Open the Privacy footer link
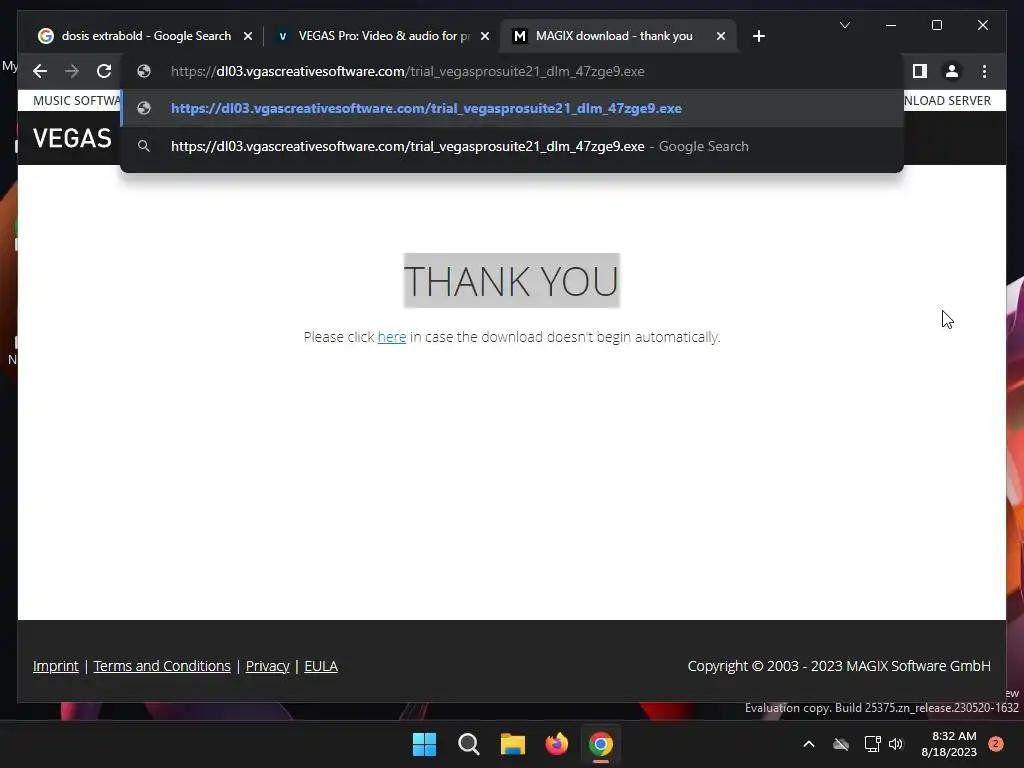The width and height of the screenshot is (1024, 768). 268,666
